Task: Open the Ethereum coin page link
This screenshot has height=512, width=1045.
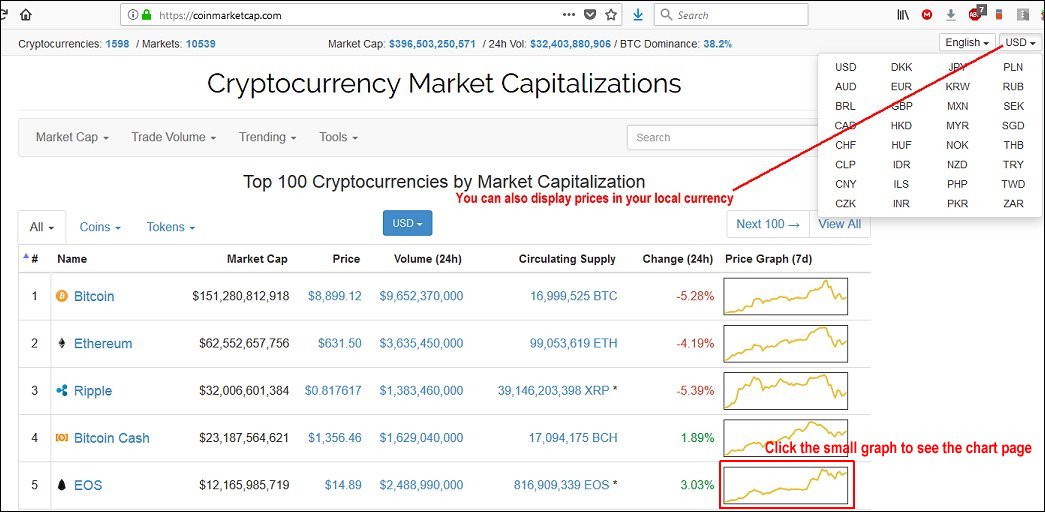Action: point(103,343)
